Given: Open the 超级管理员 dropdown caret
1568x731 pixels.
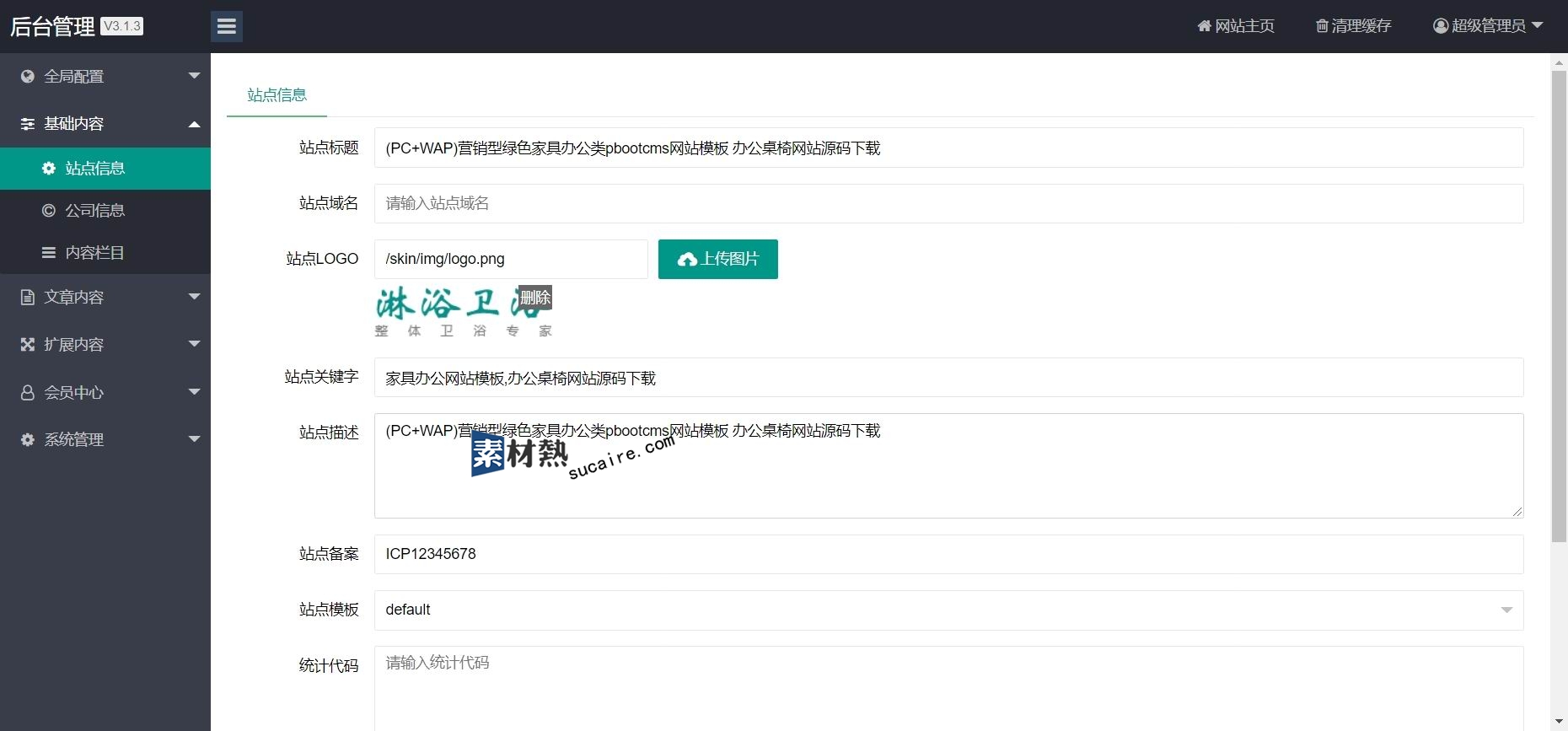Looking at the screenshot, I should tap(1537, 26).
